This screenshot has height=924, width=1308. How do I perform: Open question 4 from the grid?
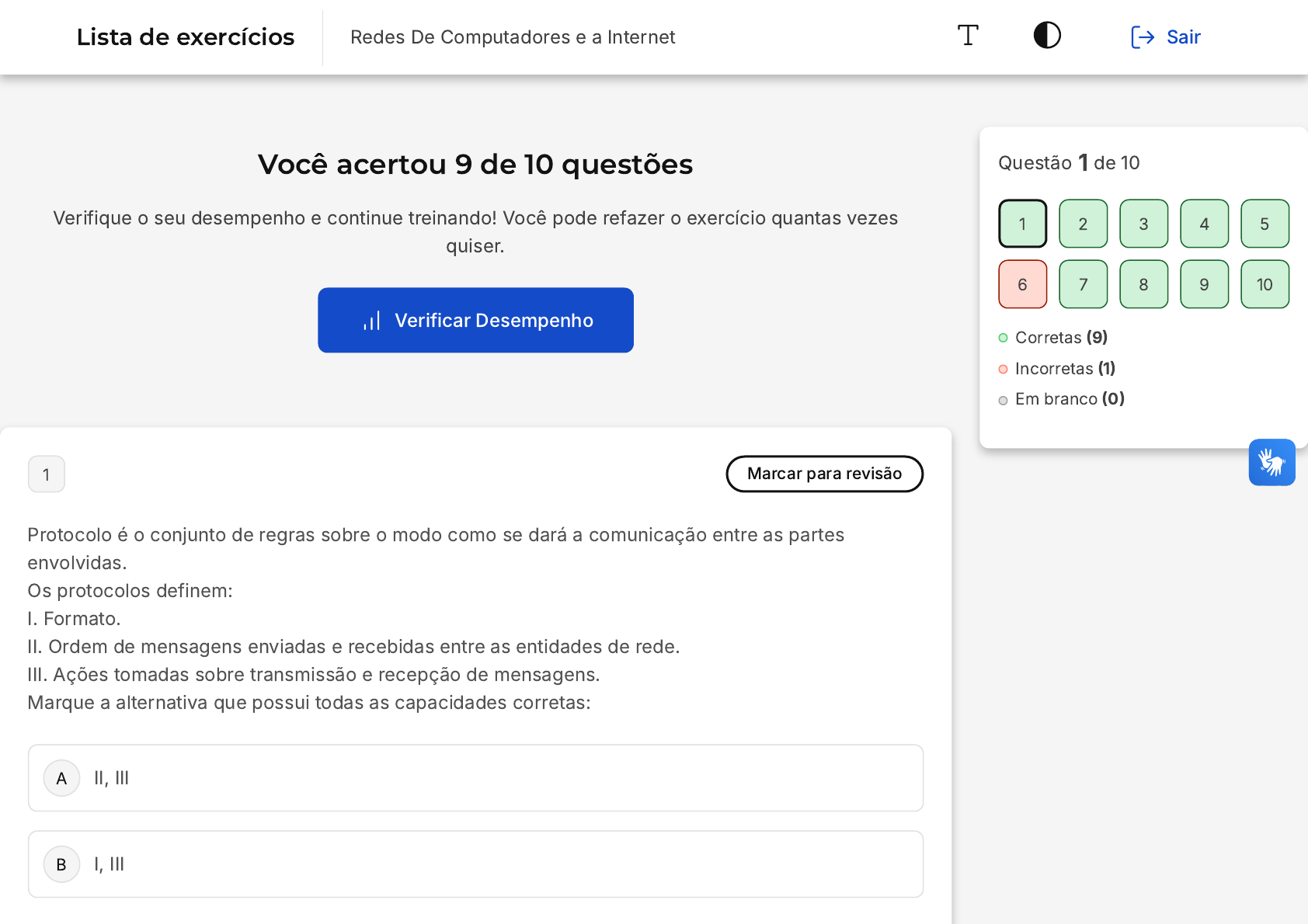[1204, 224]
